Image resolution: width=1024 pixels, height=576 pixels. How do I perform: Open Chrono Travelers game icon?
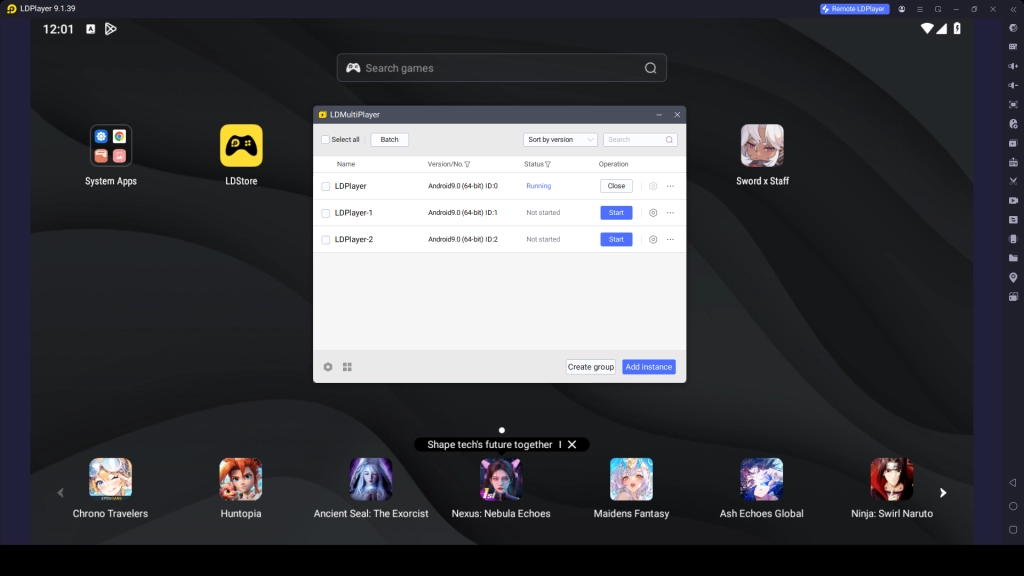[x=110, y=479]
